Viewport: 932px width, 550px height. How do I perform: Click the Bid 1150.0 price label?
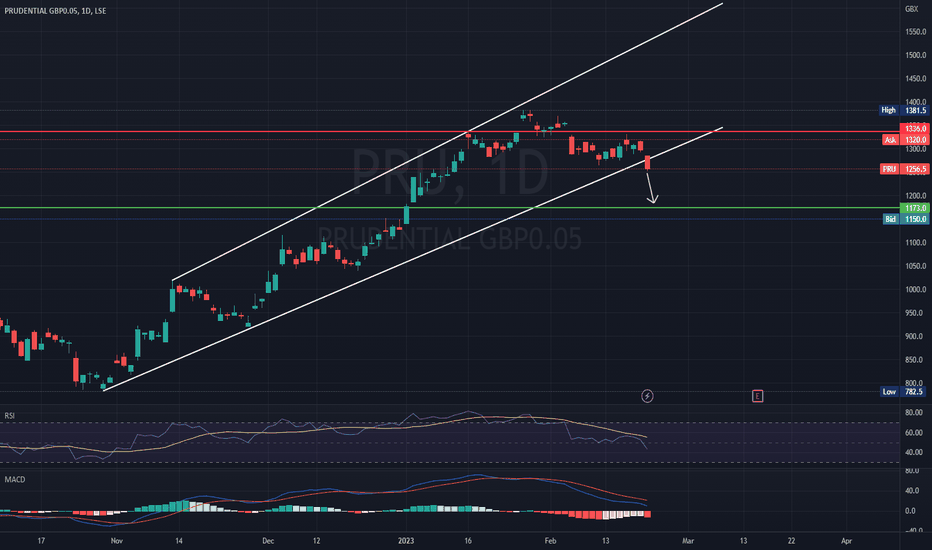[906, 219]
